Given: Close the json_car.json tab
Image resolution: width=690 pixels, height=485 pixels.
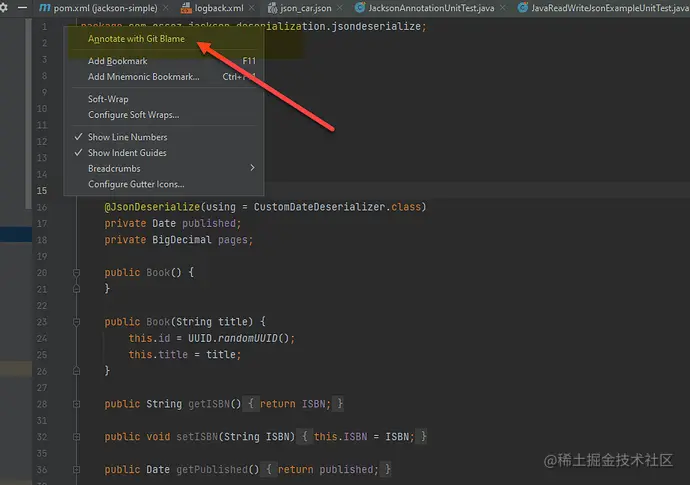Looking at the screenshot, I should (x=340, y=8).
